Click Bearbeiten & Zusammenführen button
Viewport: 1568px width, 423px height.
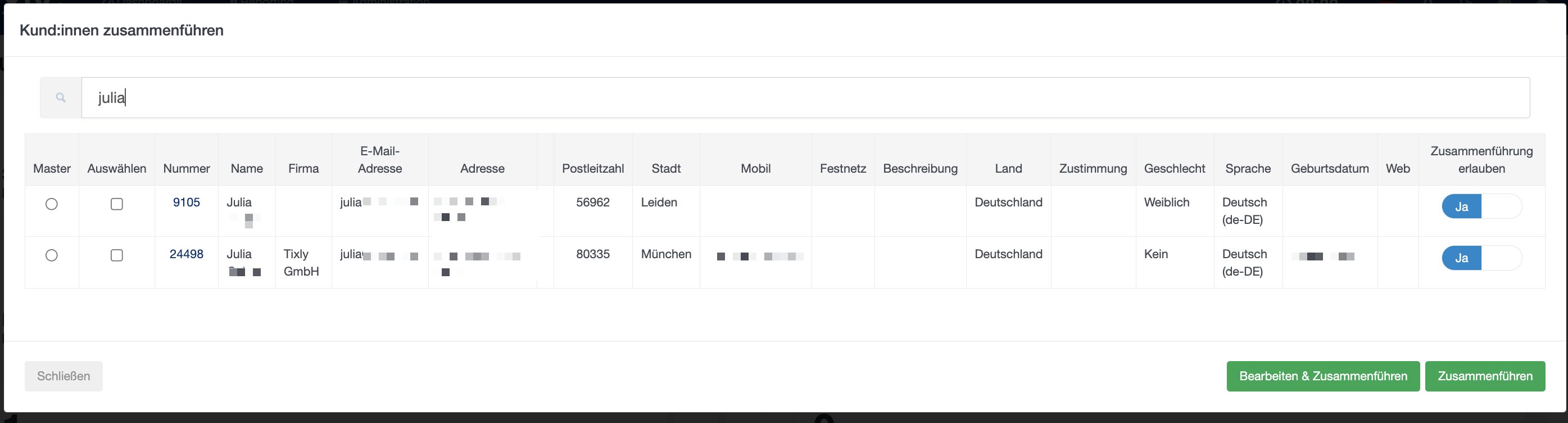(1323, 376)
